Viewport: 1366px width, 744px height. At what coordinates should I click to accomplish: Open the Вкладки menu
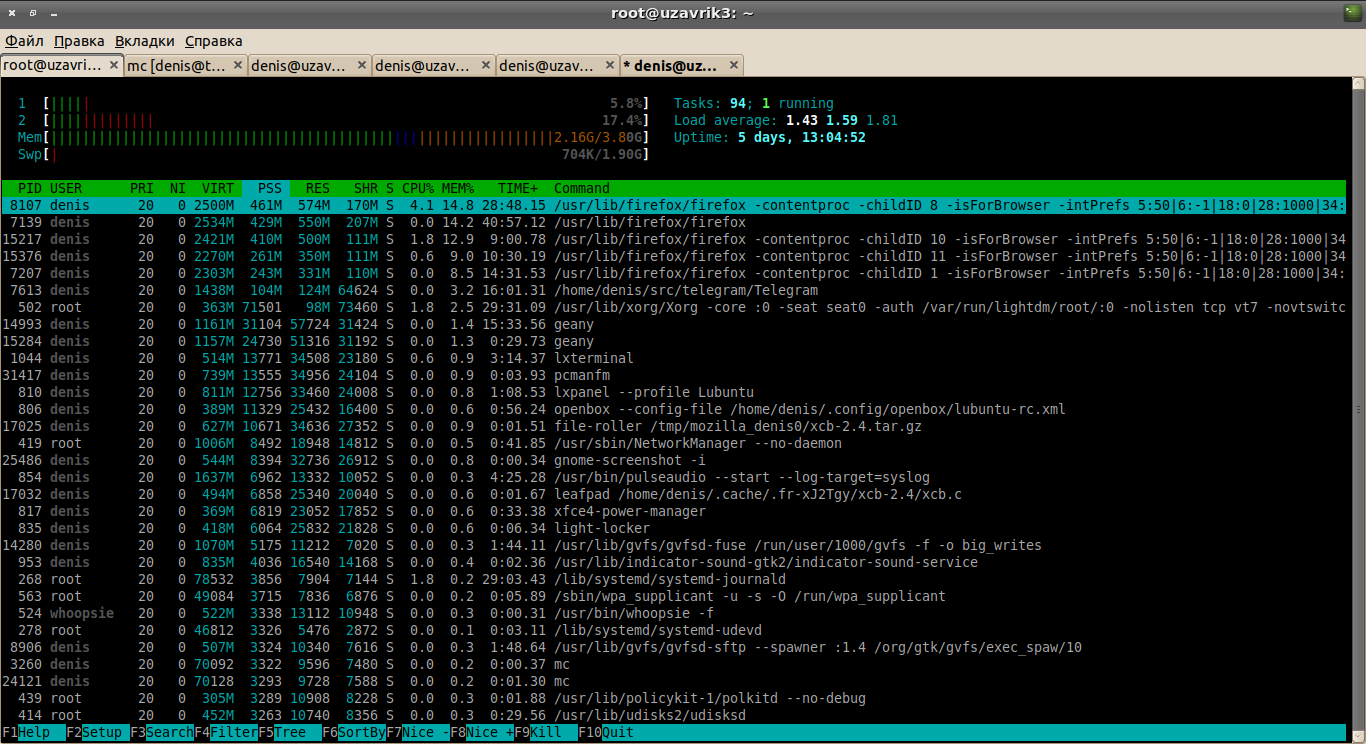[x=145, y=41]
